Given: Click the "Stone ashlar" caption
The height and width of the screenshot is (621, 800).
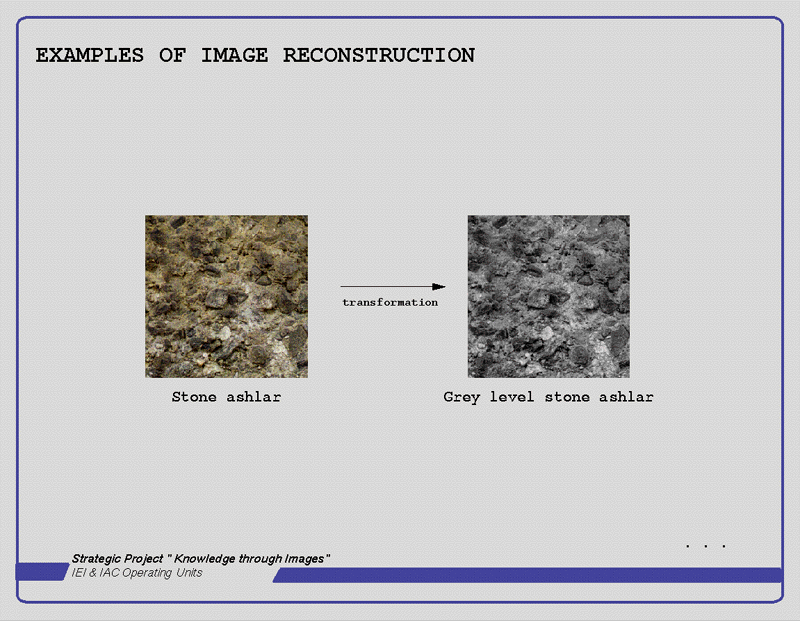Looking at the screenshot, I should tap(227, 397).
